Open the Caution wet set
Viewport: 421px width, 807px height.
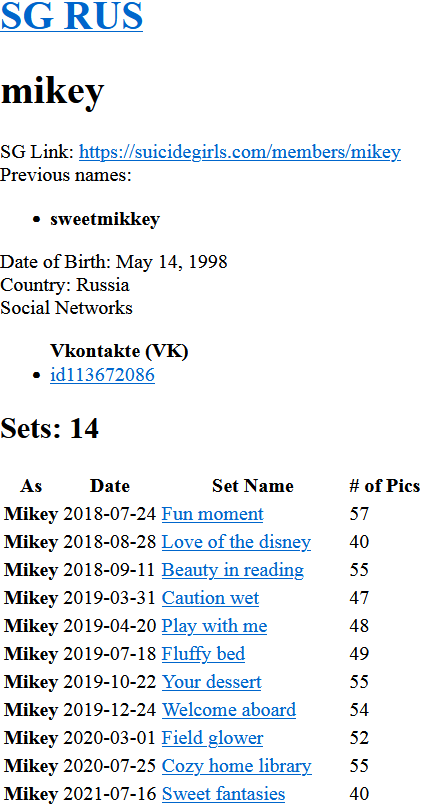tap(210, 598)
